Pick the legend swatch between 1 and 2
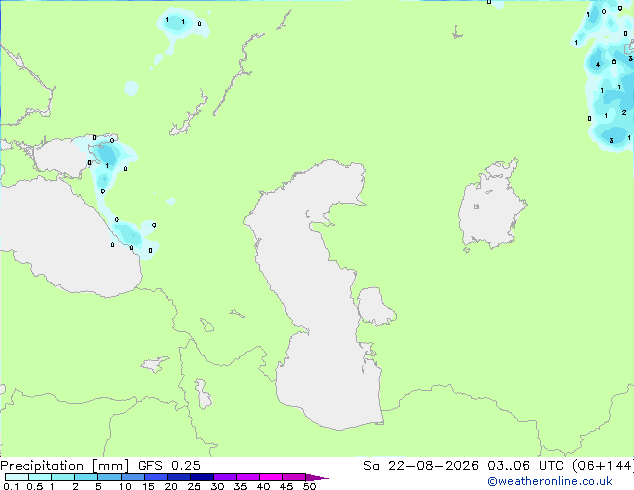The width and height of the screenshot is (634, 490). coord(63,477)
